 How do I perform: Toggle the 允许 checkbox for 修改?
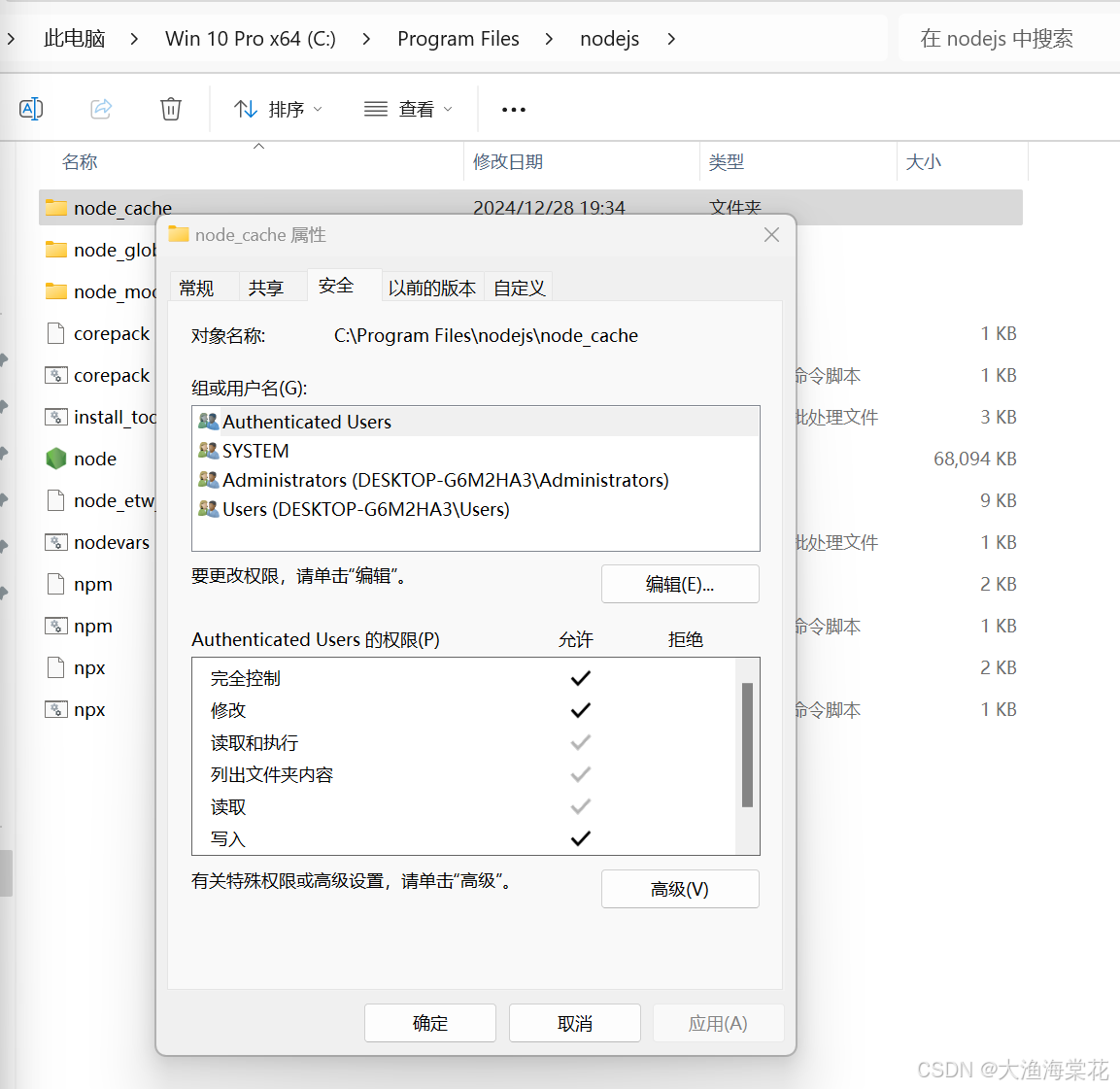tap(580, 709)
